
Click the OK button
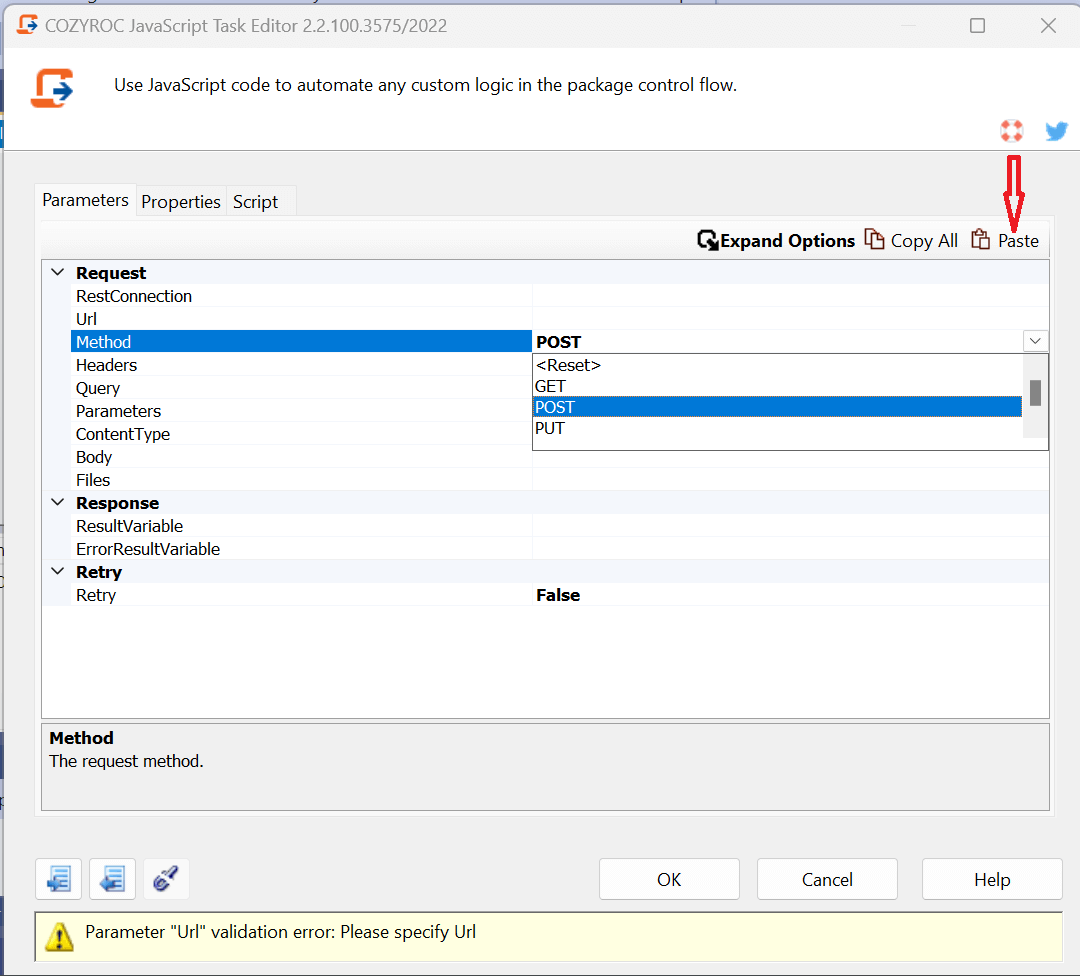[x=669, y=879]
